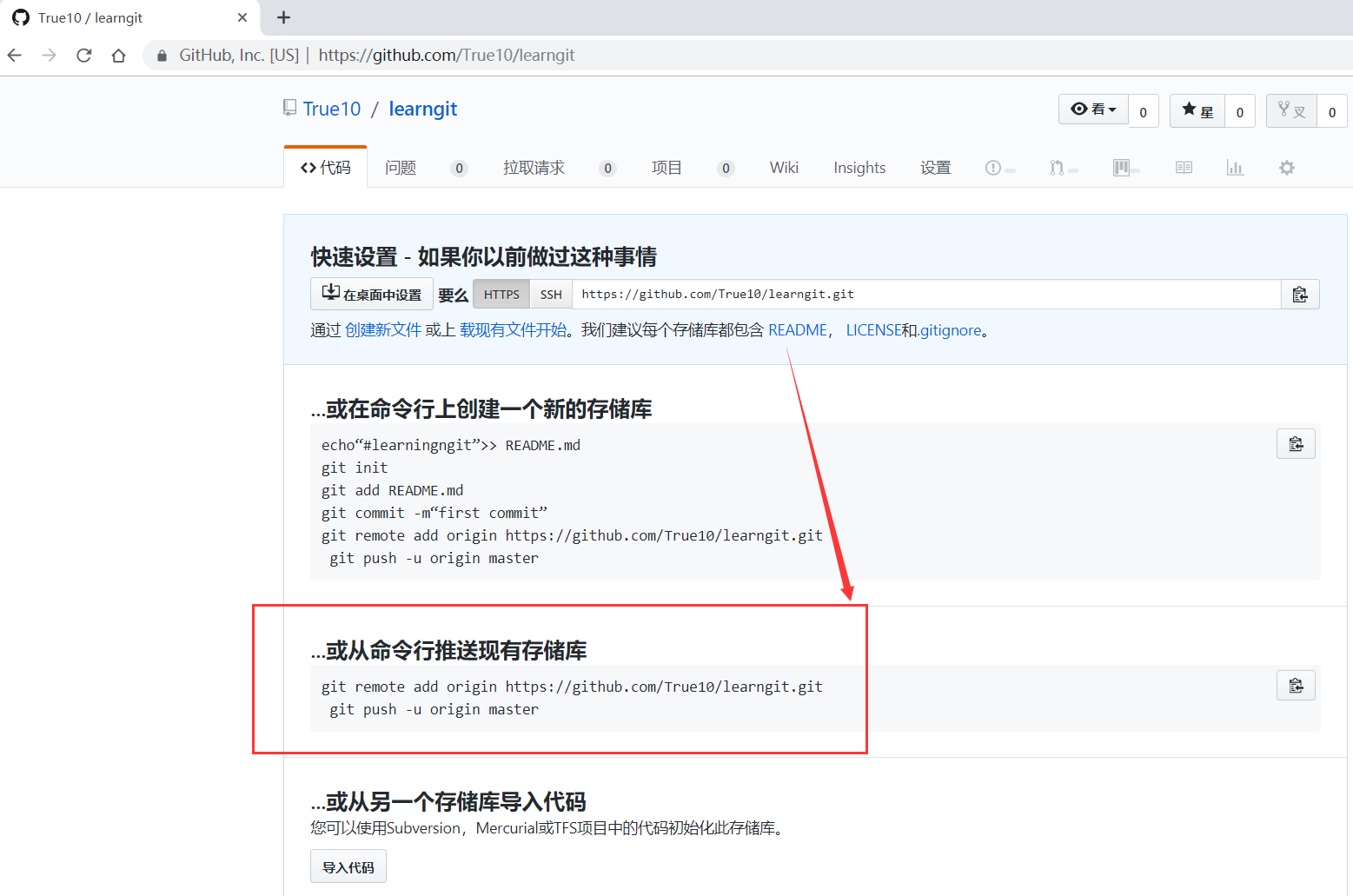Screen dimensions: 1353x896
Task: Click the fork count 0
Action: tap(1332, 112)
